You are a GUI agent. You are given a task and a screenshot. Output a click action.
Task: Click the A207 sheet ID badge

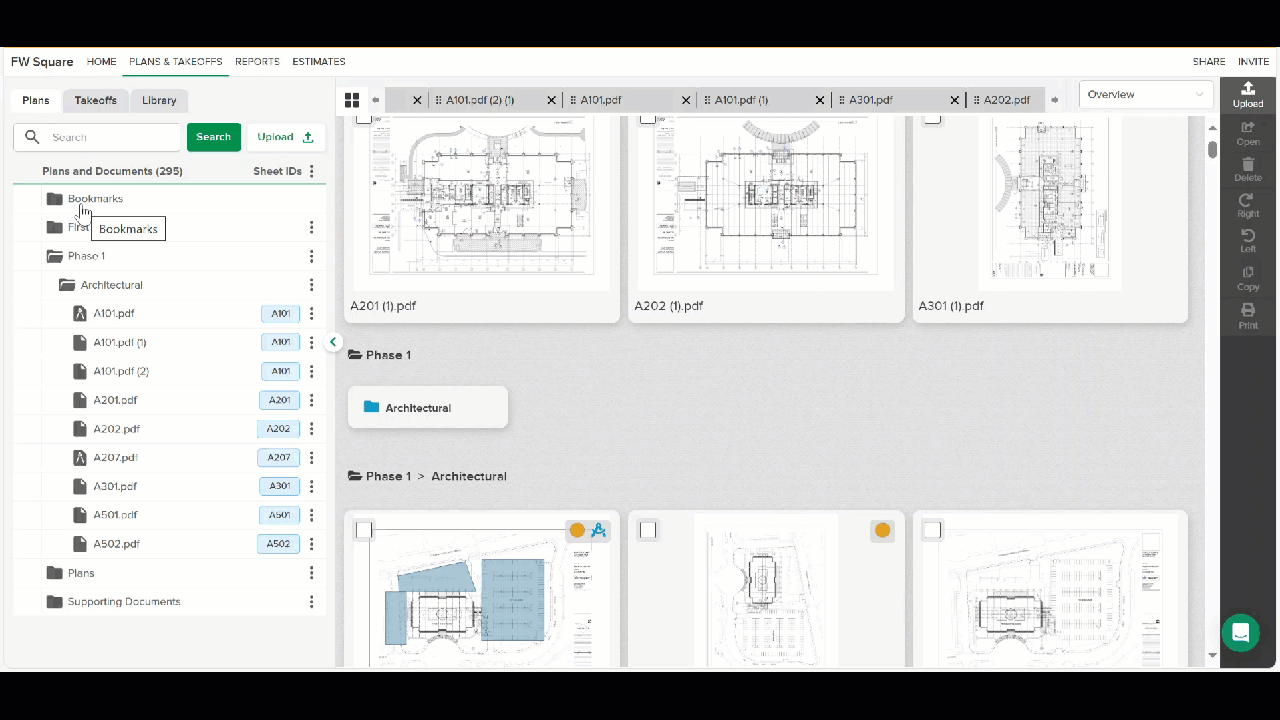click(x=279, y=458)
